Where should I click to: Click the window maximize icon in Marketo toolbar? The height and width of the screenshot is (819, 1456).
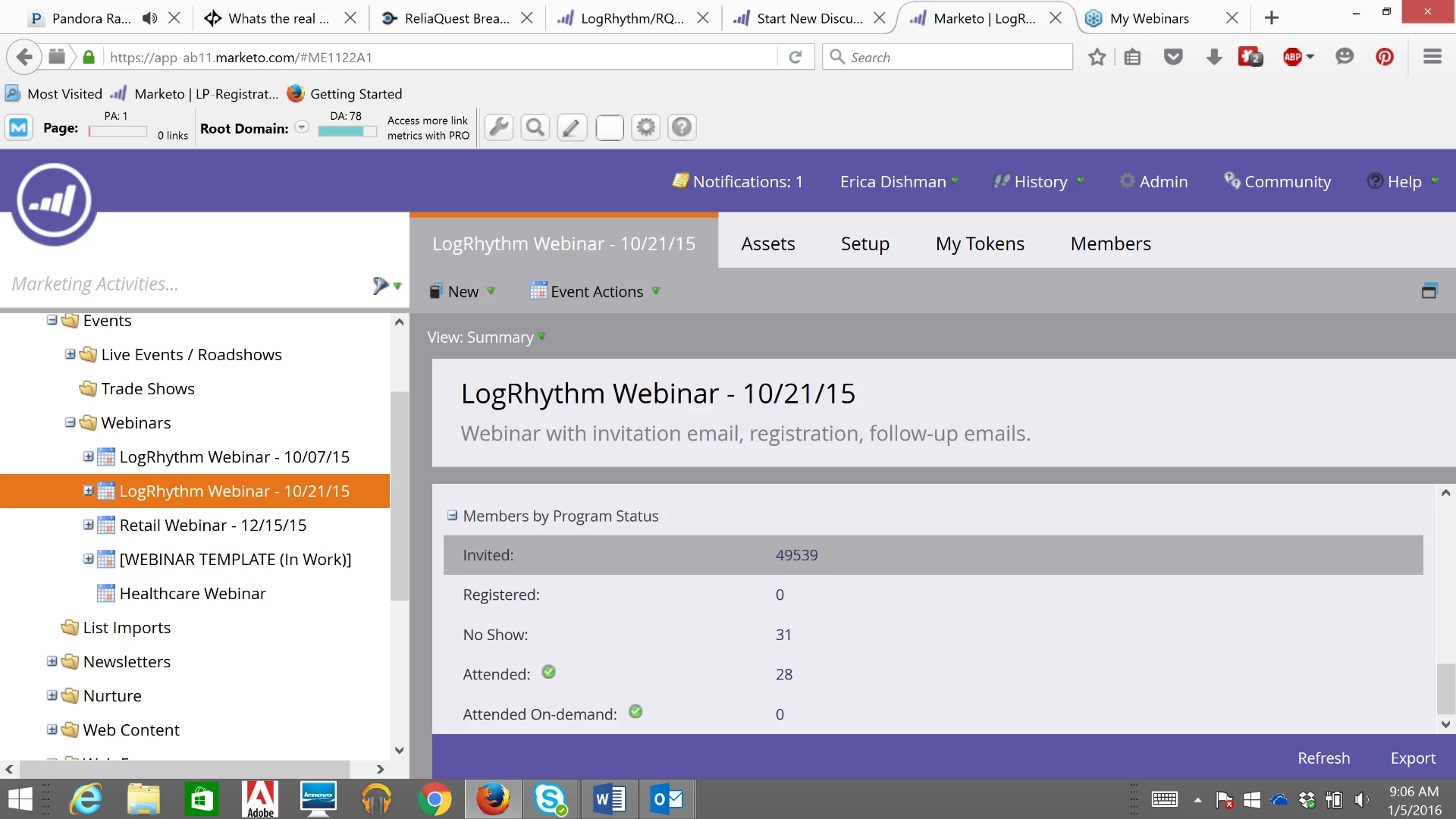coord(1429,291)
